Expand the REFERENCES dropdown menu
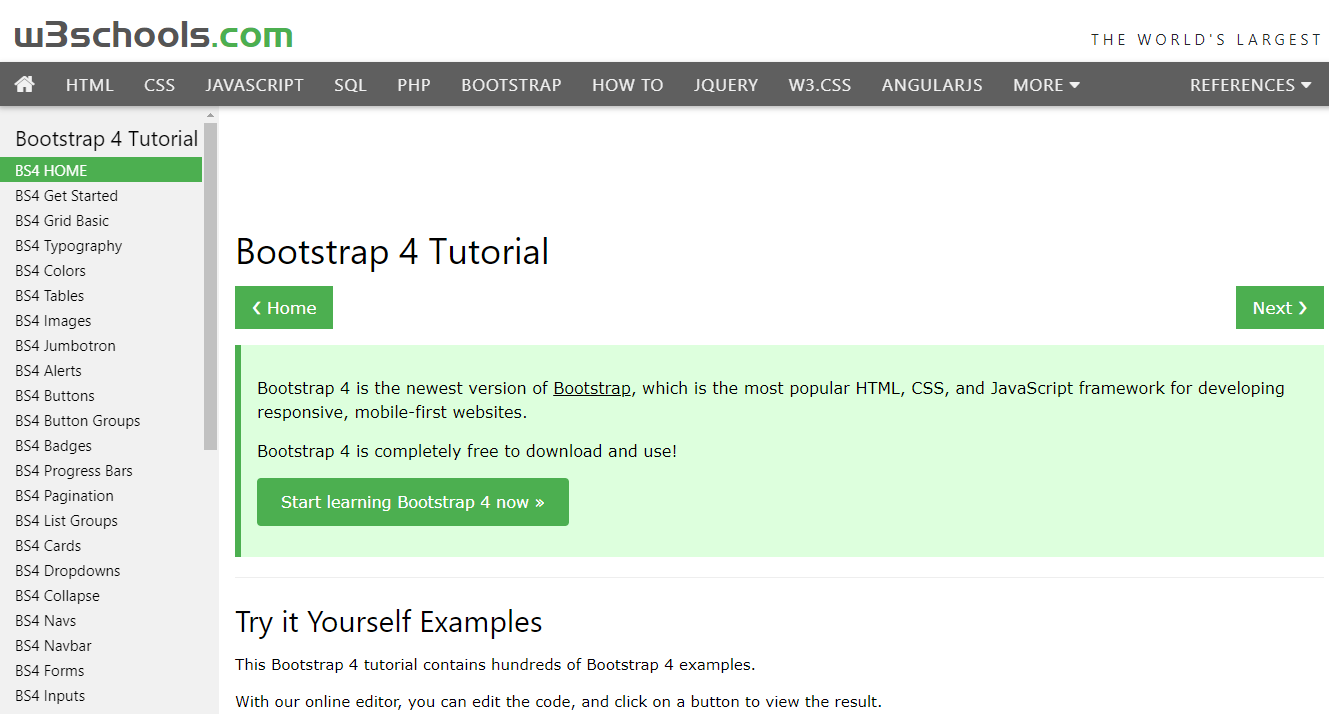 click(1250, 85)
